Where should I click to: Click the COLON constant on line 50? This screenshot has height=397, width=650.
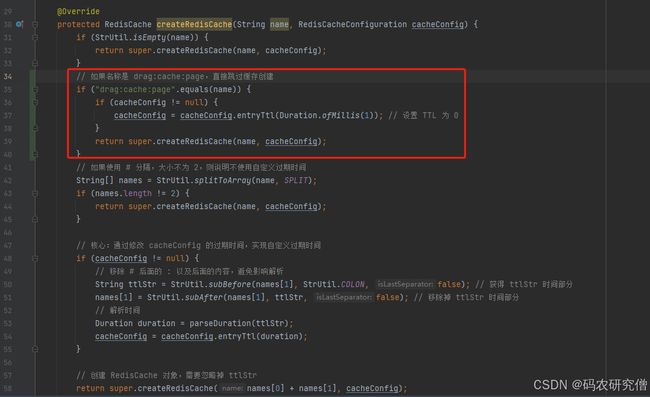click(x=352, y=285)
